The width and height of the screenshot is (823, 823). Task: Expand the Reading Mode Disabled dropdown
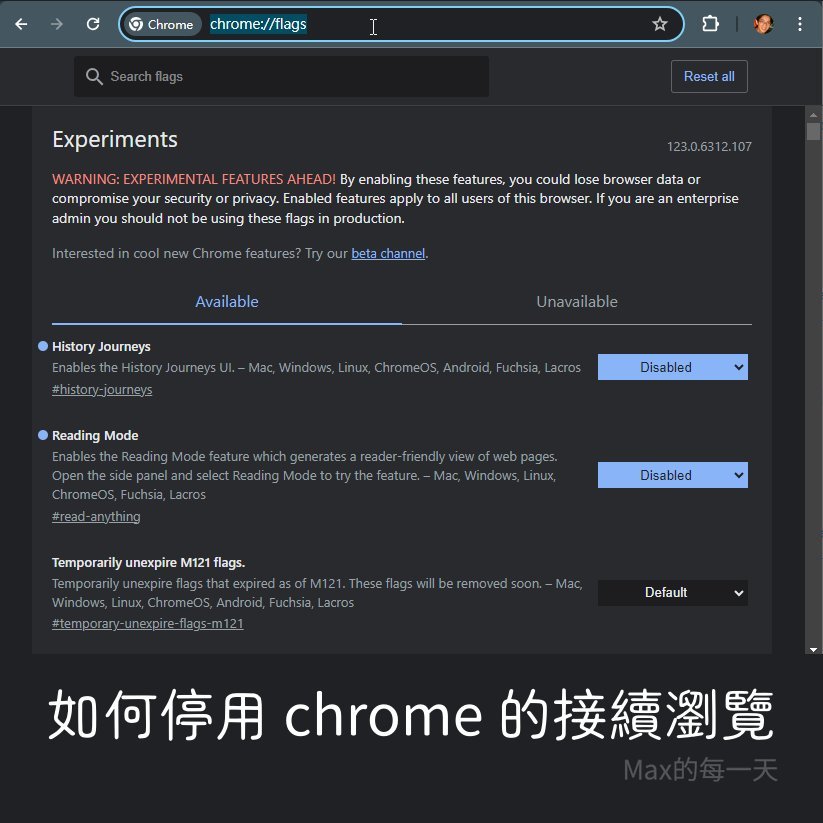(x=672, y=475)
